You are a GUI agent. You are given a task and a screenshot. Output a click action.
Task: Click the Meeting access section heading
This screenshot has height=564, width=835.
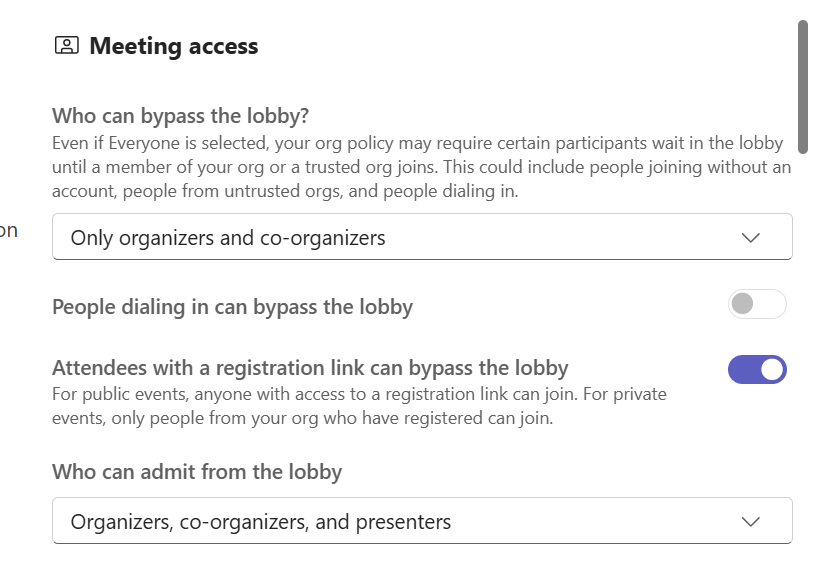[x=174, y=46]
